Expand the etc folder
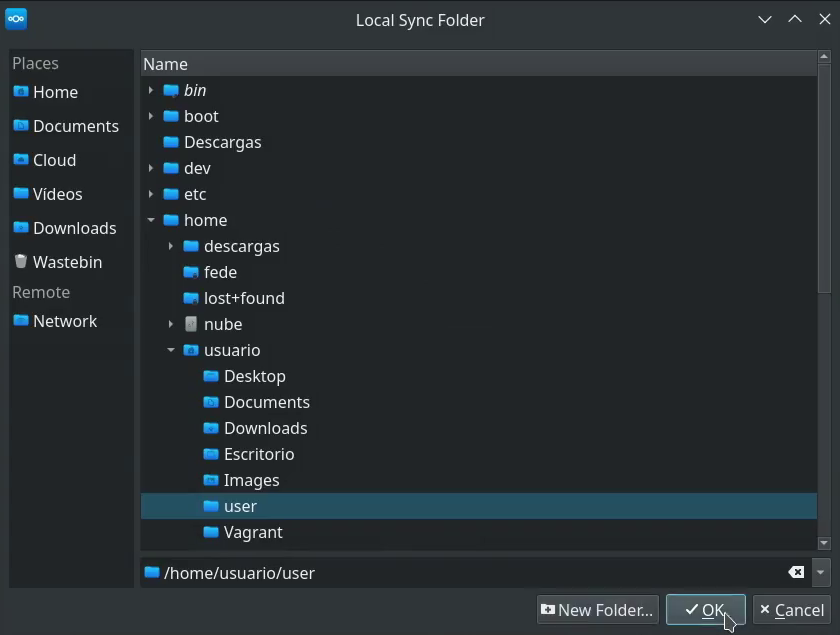This screenshot has width=840, height=635. click(151, 194)
